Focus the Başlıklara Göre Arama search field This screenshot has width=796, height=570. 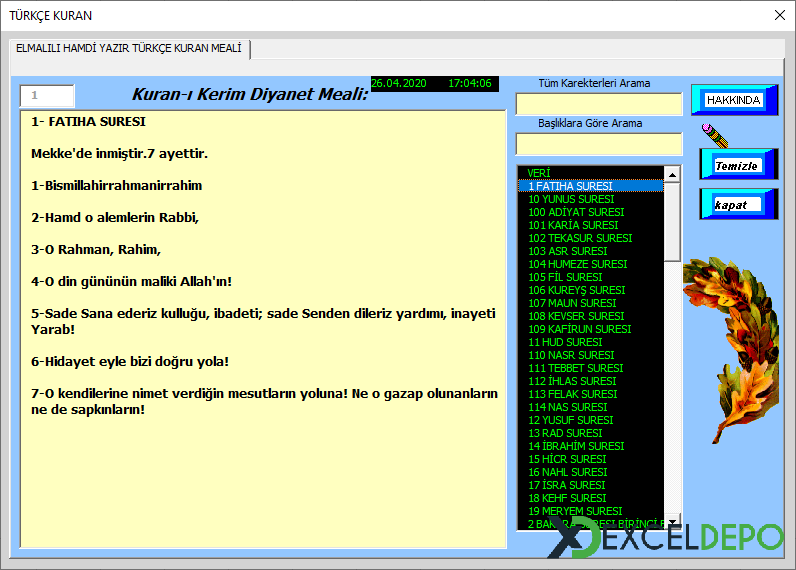point(599,144)
